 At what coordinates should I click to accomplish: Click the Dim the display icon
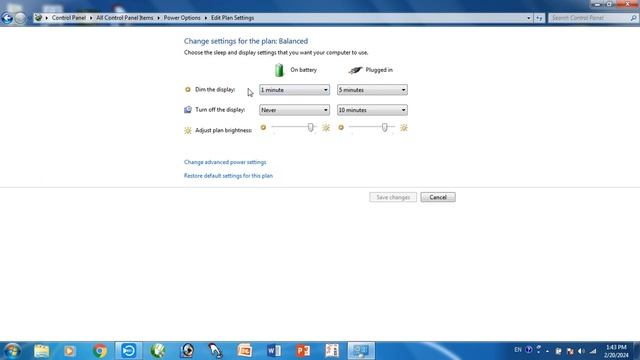pyautogui.click(x=188, y=89)
